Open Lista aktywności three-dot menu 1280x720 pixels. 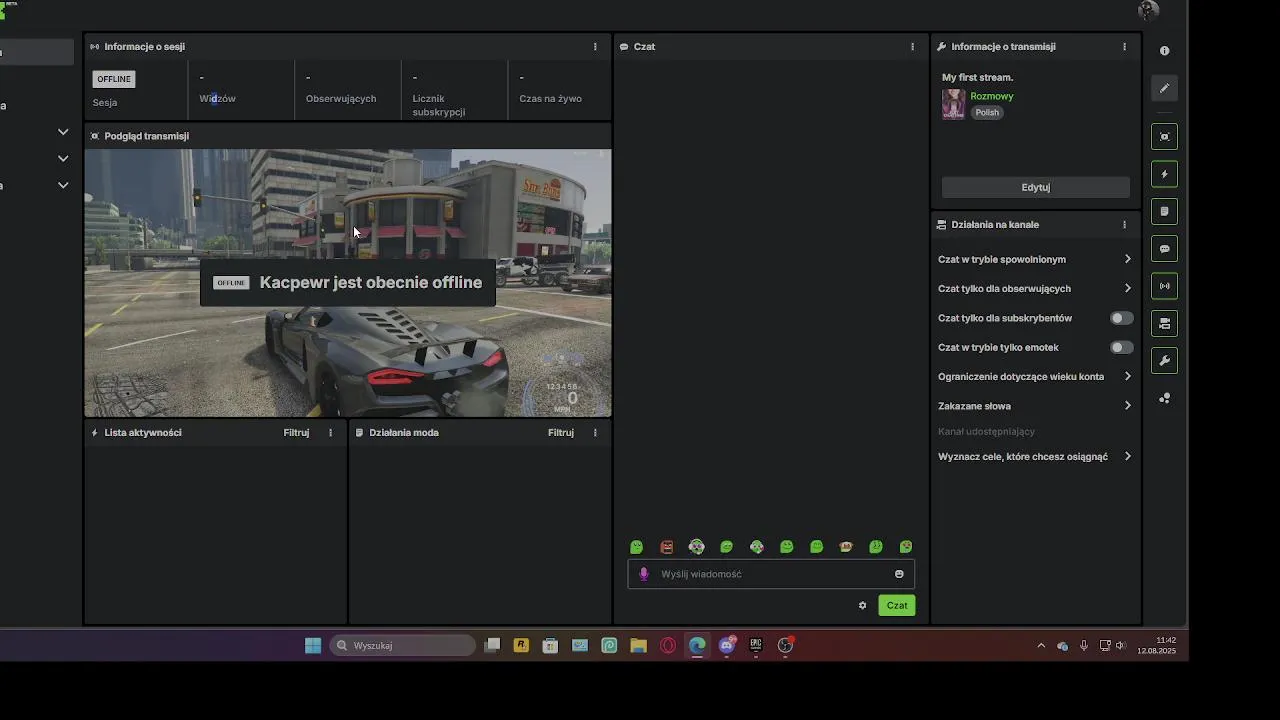(330, 433)
